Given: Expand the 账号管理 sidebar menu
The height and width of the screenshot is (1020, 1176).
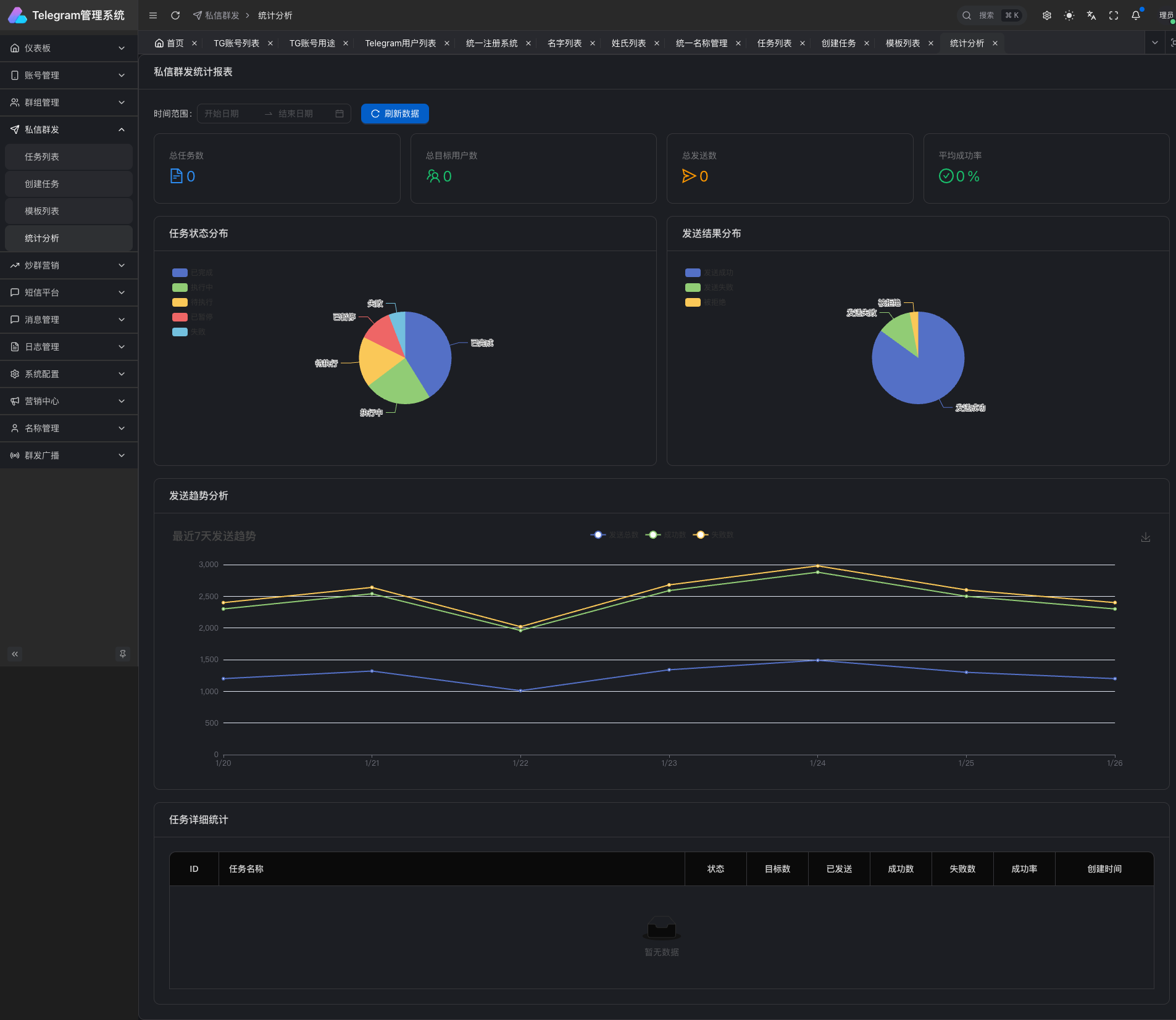Looking at the screenshot, I should pos(69,75).
